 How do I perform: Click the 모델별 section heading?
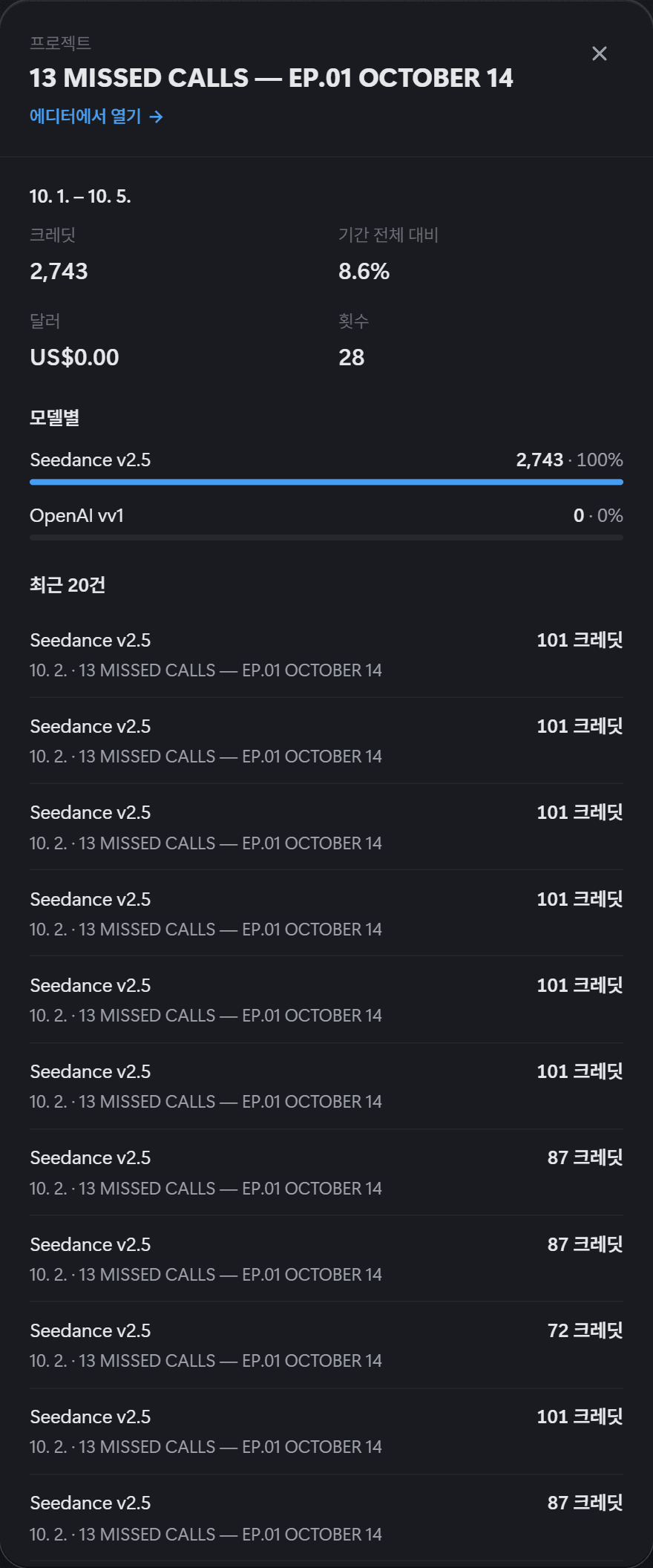pyautogui.click(x=54, y=418)
